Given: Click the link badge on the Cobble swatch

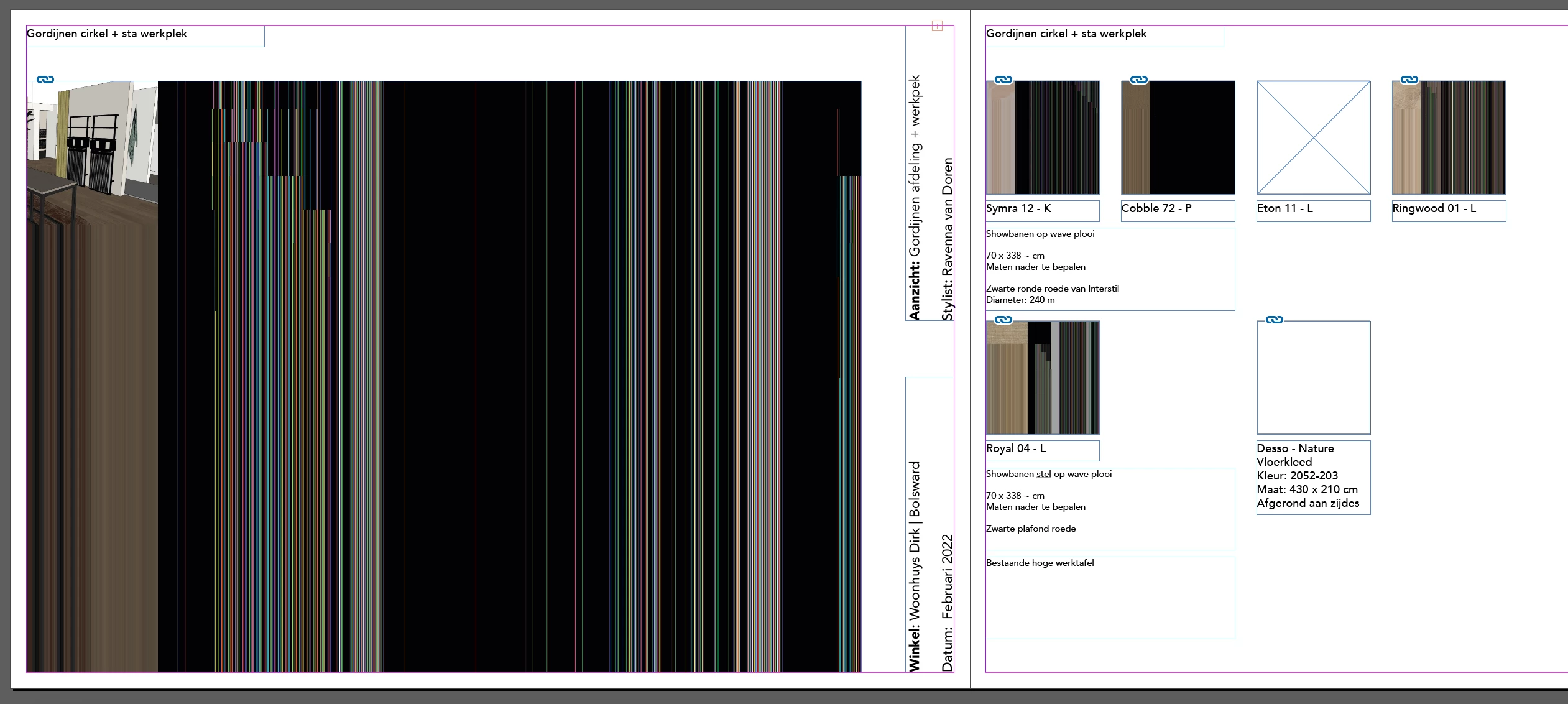Looking at the screenshot, I should [1138, 80].
